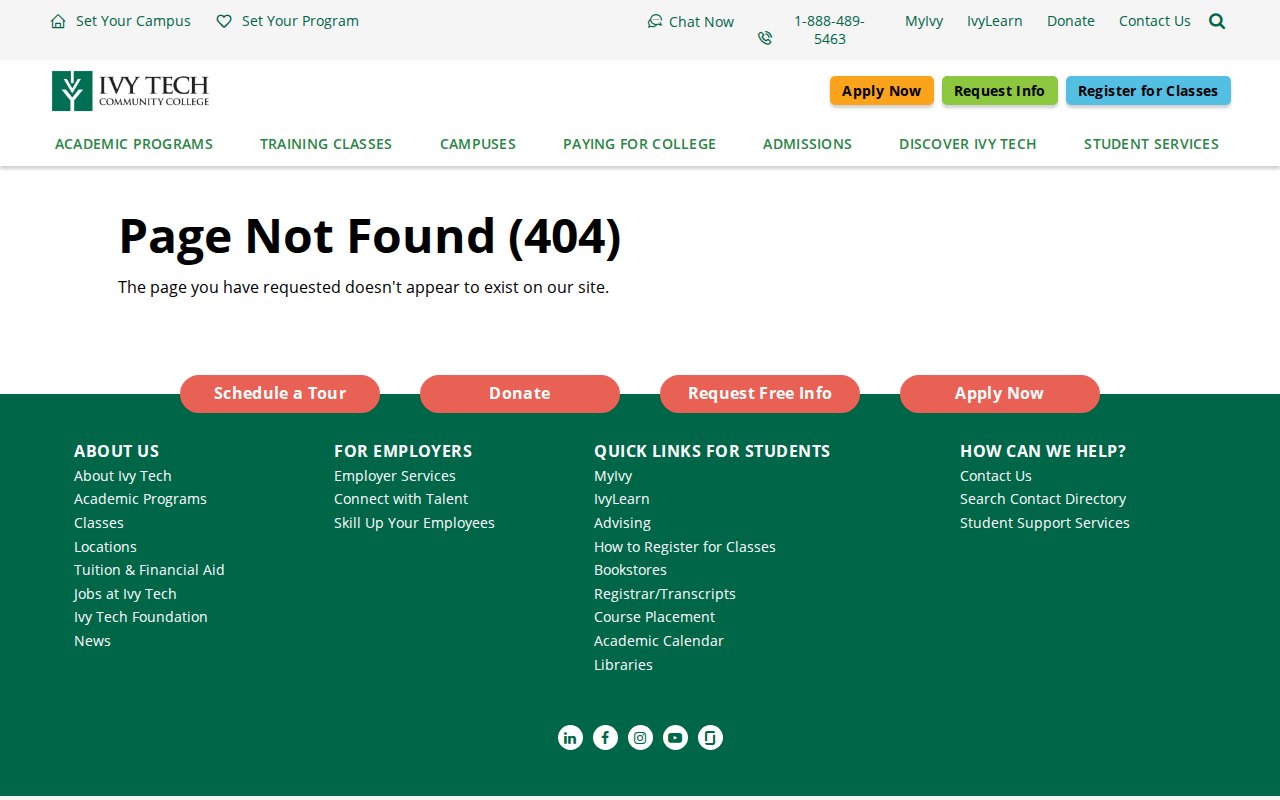Click the Chat Now bubble icon
The image size is (1280, 800).
pyautogui.click(x=655, y=21)
